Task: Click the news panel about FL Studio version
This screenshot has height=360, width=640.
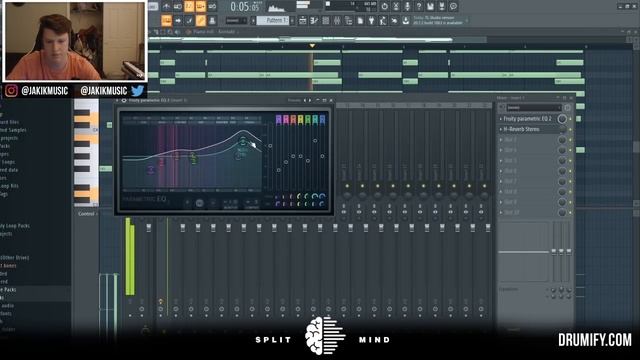Action: click(438, 20)
